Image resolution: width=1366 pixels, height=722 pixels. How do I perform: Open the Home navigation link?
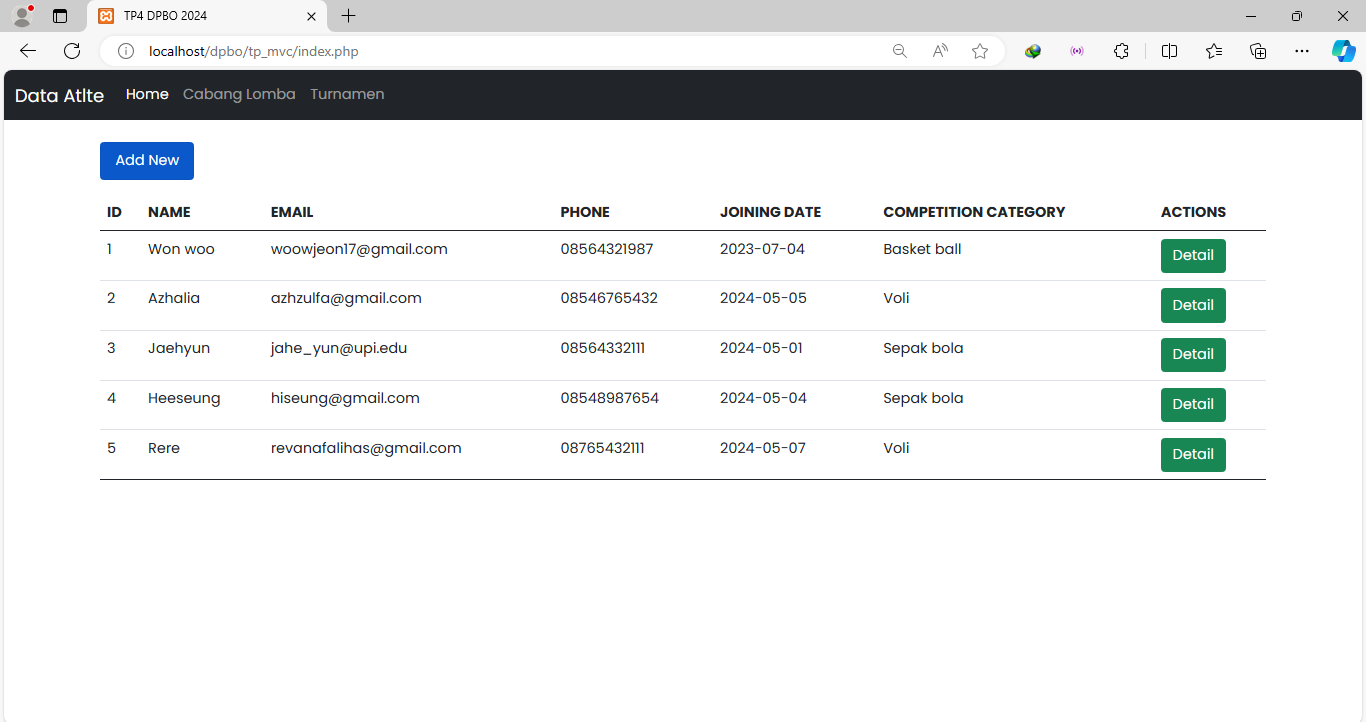tap(147, 94)
